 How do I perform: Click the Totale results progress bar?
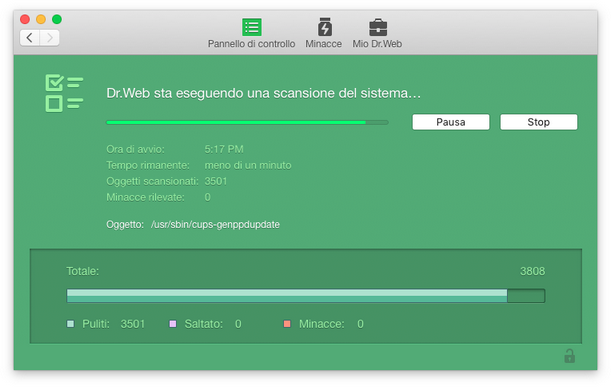pos(306,296)
